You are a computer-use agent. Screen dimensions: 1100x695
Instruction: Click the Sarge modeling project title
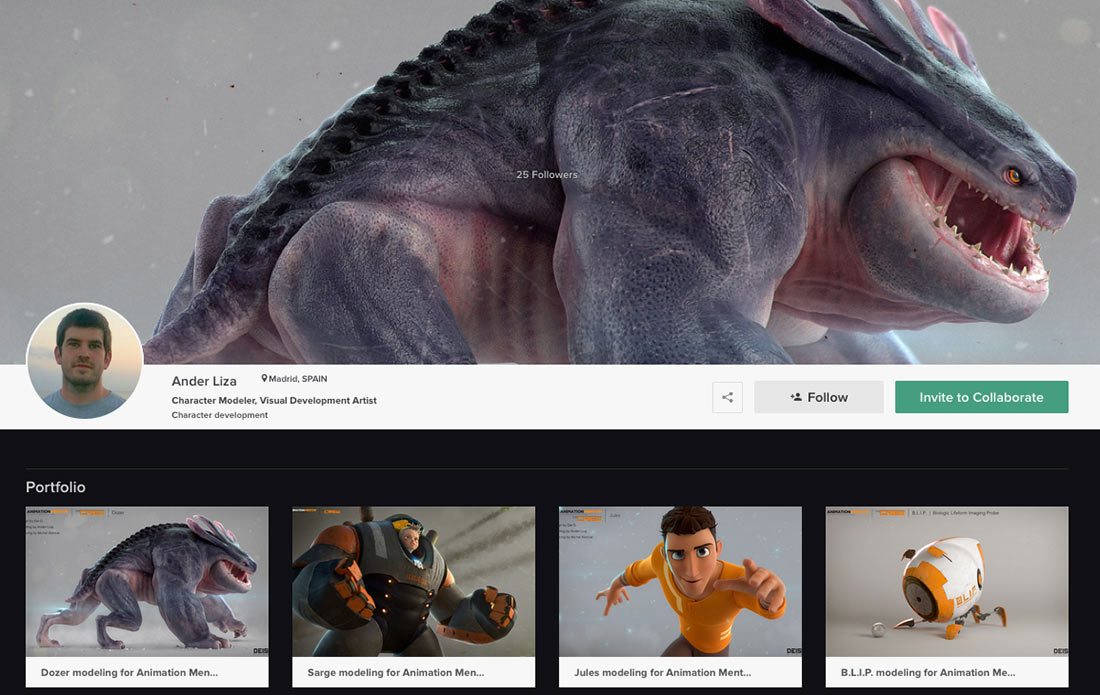[396, 673]
